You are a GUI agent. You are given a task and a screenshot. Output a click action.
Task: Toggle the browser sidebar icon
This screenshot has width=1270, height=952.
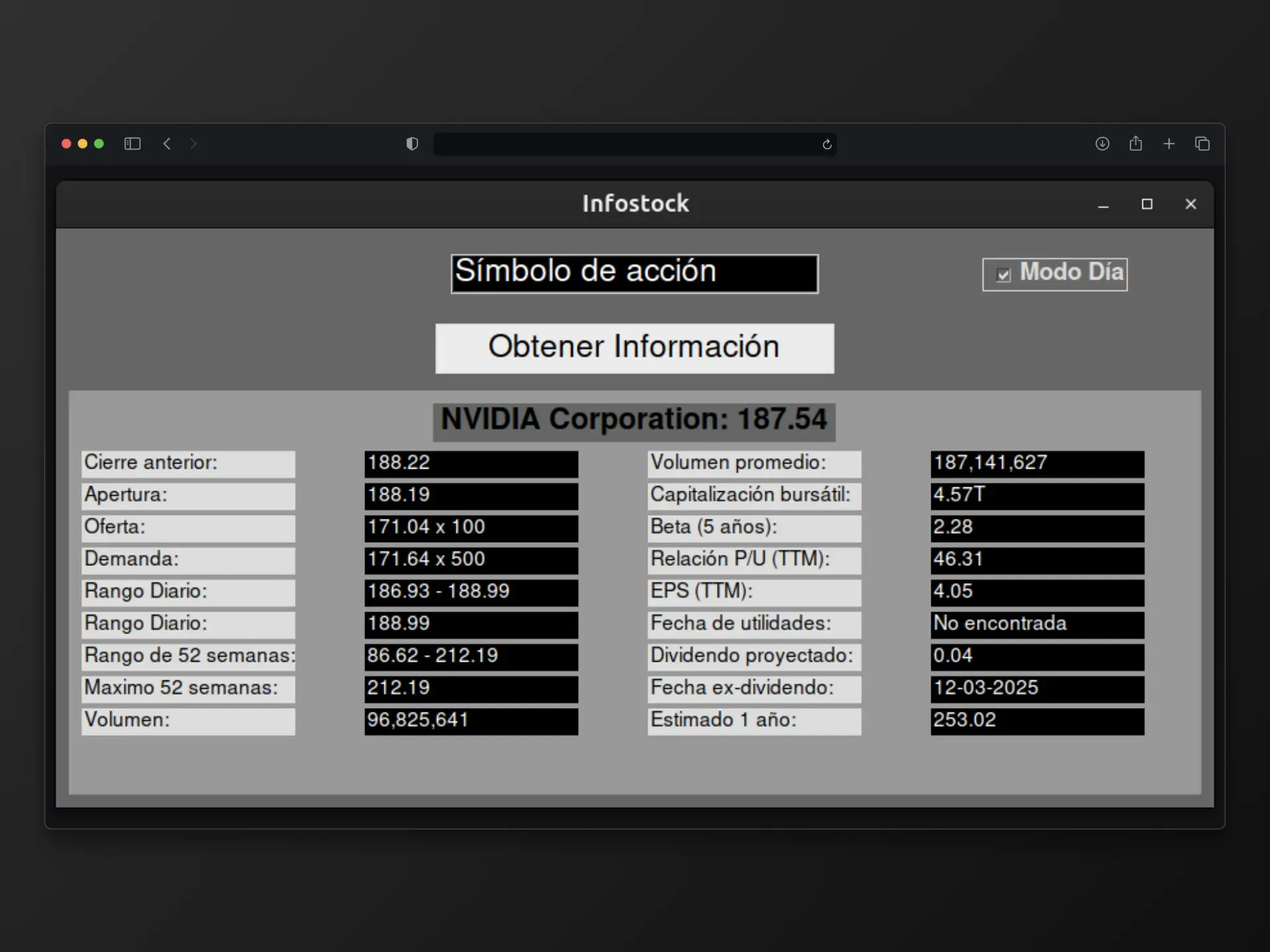pos(132,143)
